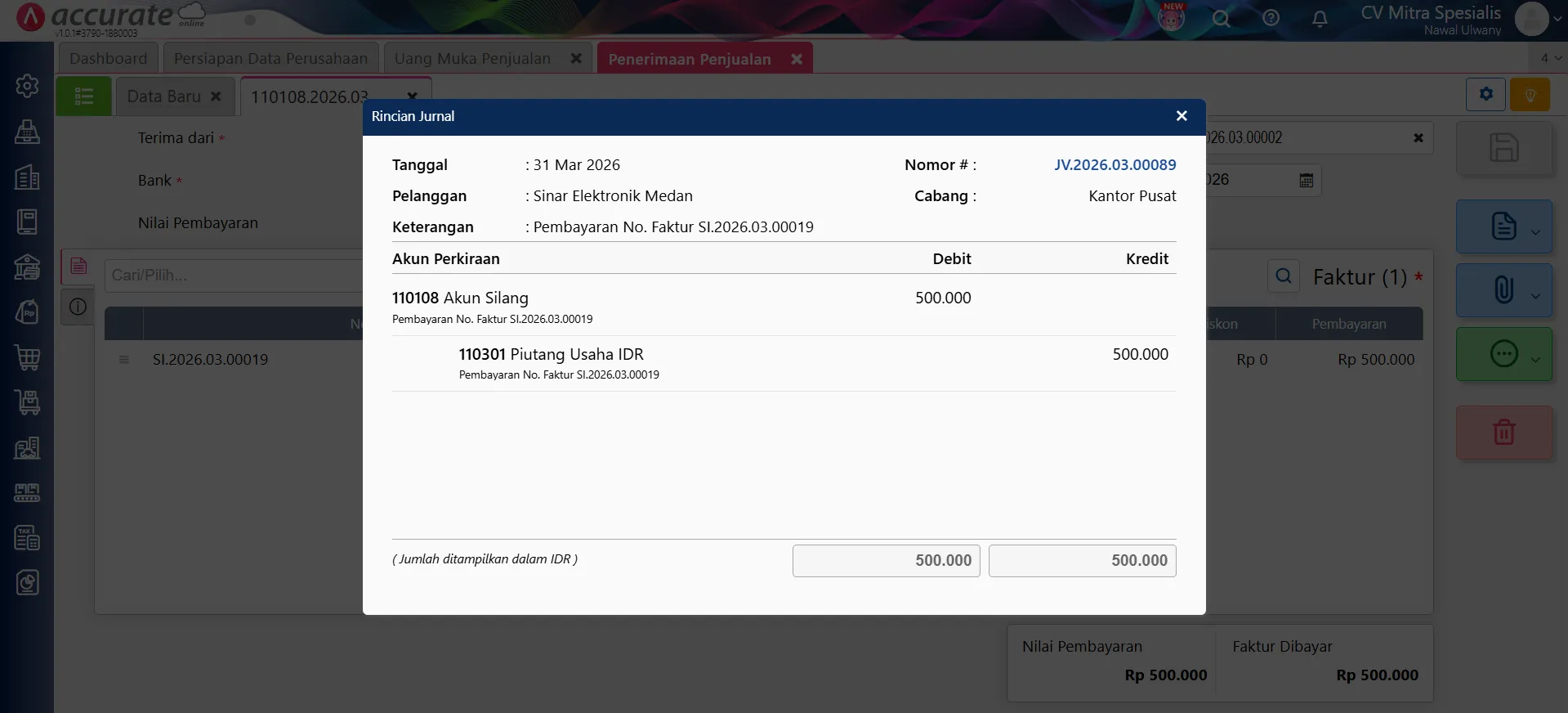Open the office building sidebar module

click(x=27, y=177)
